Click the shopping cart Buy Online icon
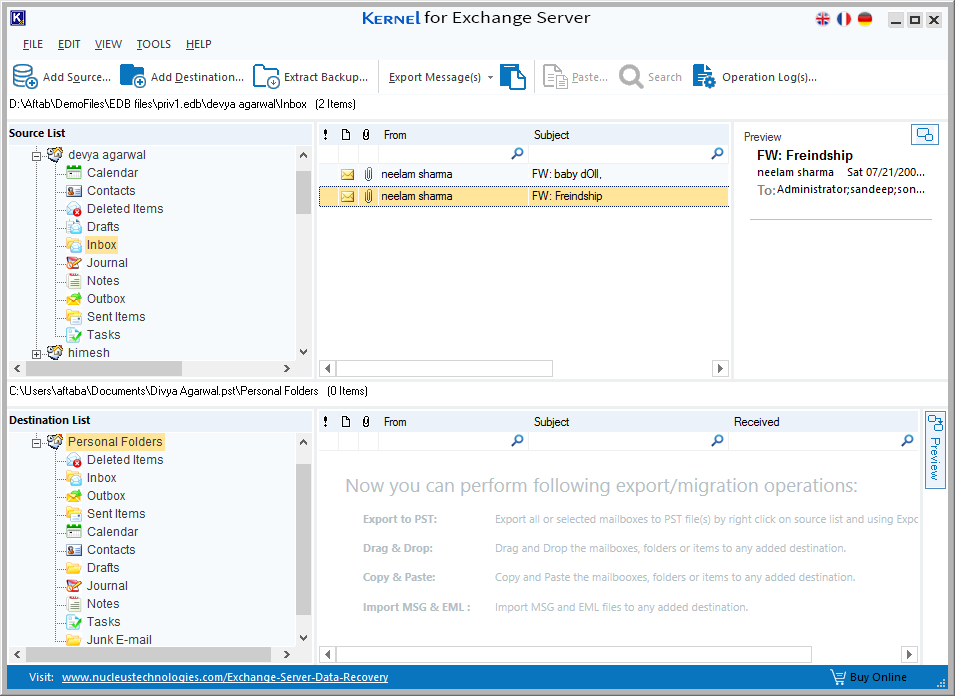 coord(838,677)
